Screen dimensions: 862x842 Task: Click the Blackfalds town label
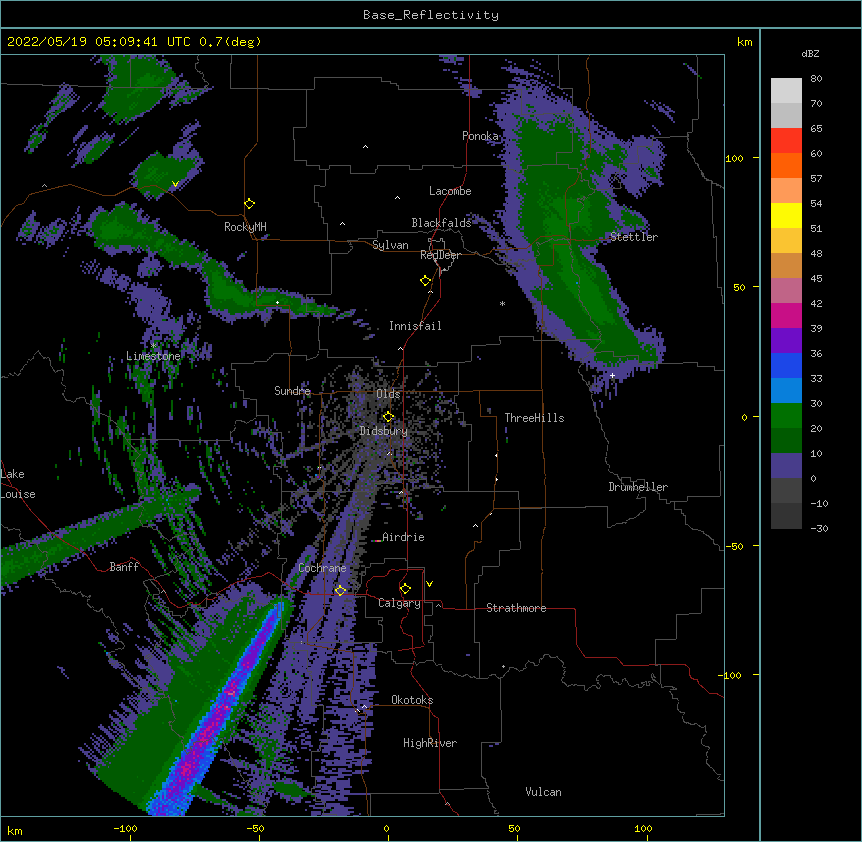441,223
